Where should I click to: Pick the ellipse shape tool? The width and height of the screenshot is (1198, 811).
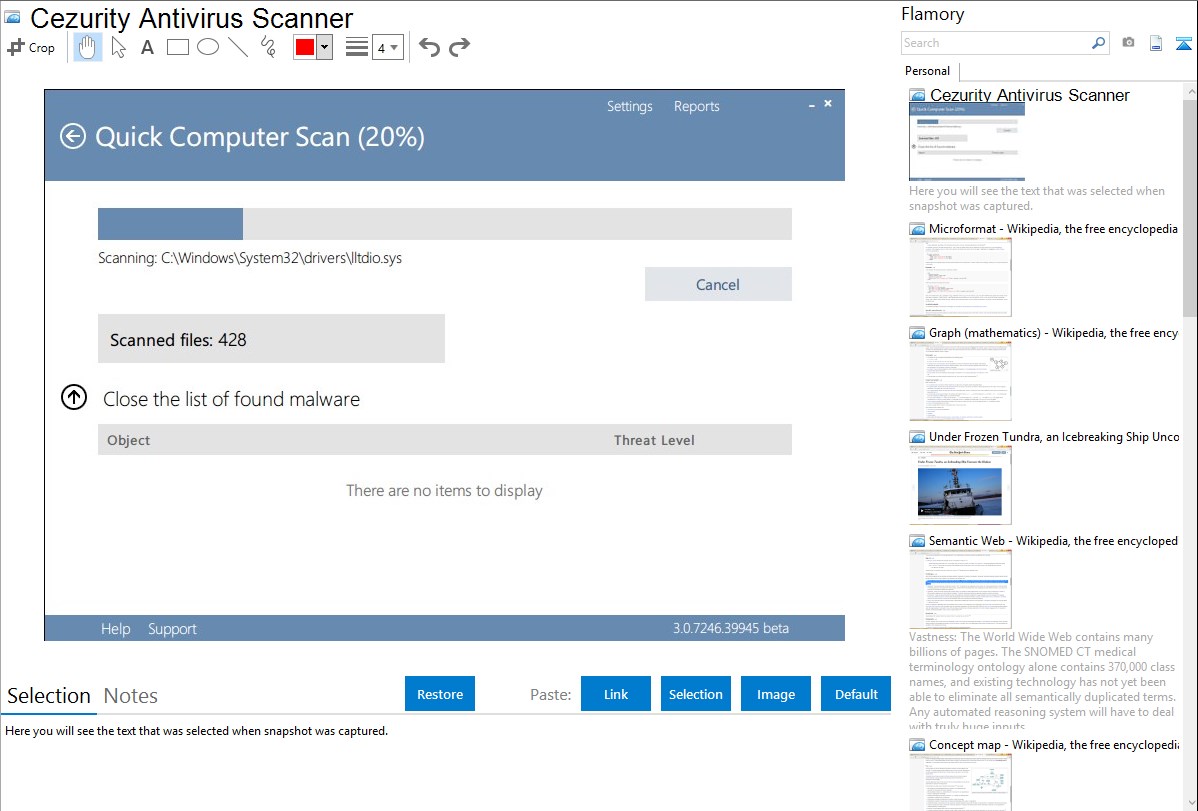pos(208,47)
